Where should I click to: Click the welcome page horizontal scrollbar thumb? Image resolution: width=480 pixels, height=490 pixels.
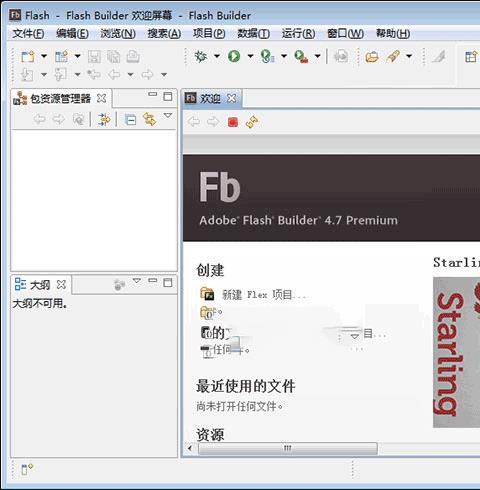[288, 448]
